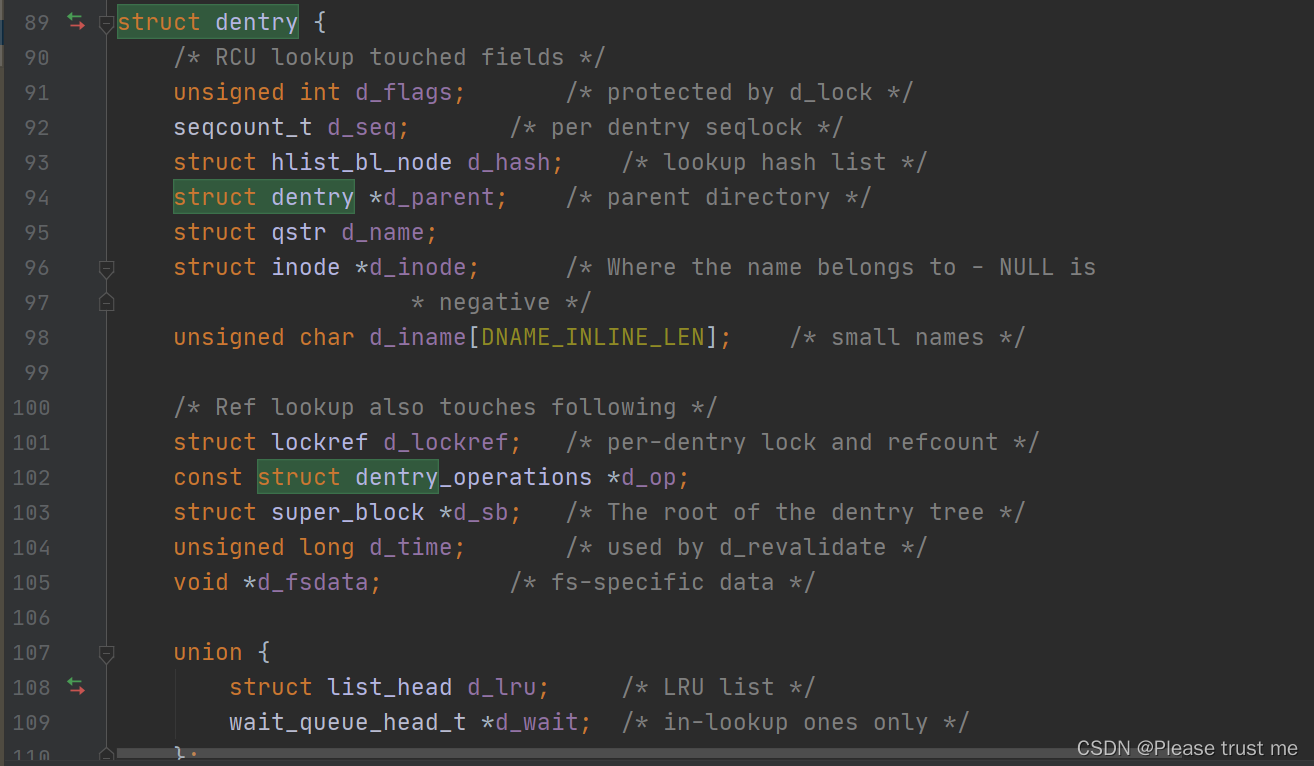This screenshot has height=766, width=1314.
Task: Click line number 101 in the gutter
Action: 31,442
